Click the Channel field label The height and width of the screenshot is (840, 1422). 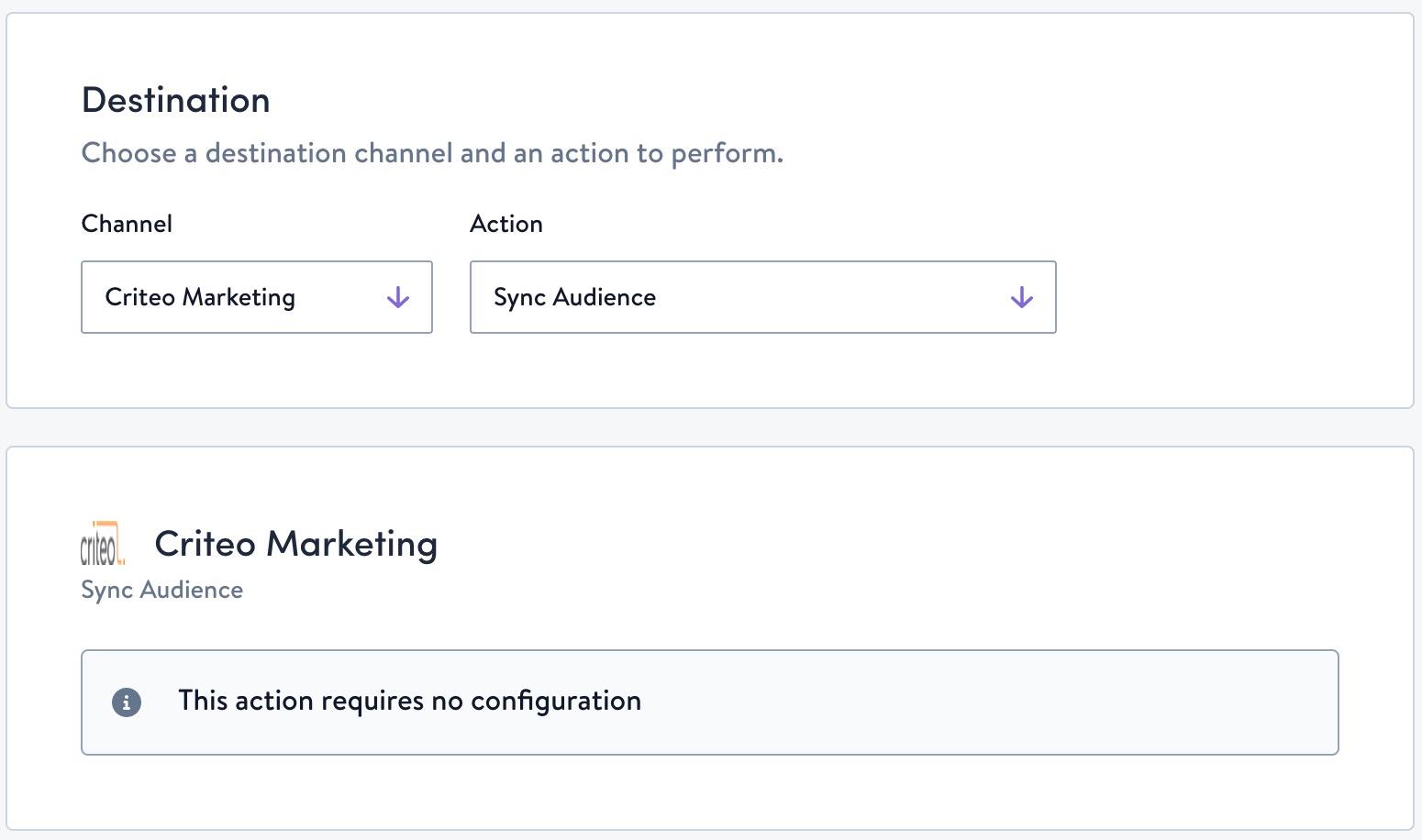coord(127,224)
